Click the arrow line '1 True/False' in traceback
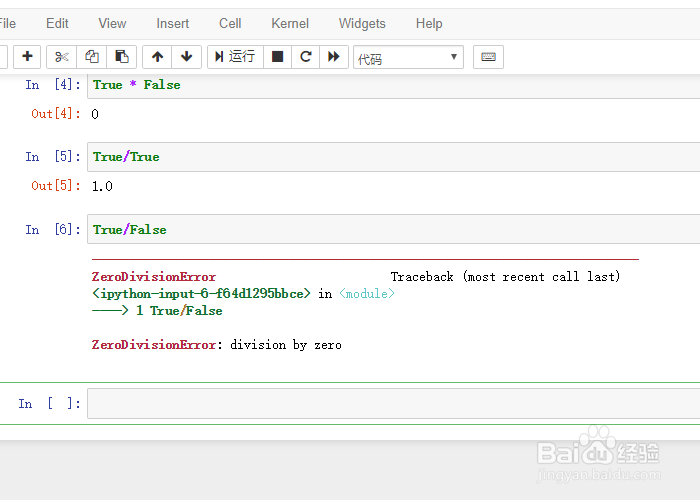 pyautogui.click(x=157, y=311)
